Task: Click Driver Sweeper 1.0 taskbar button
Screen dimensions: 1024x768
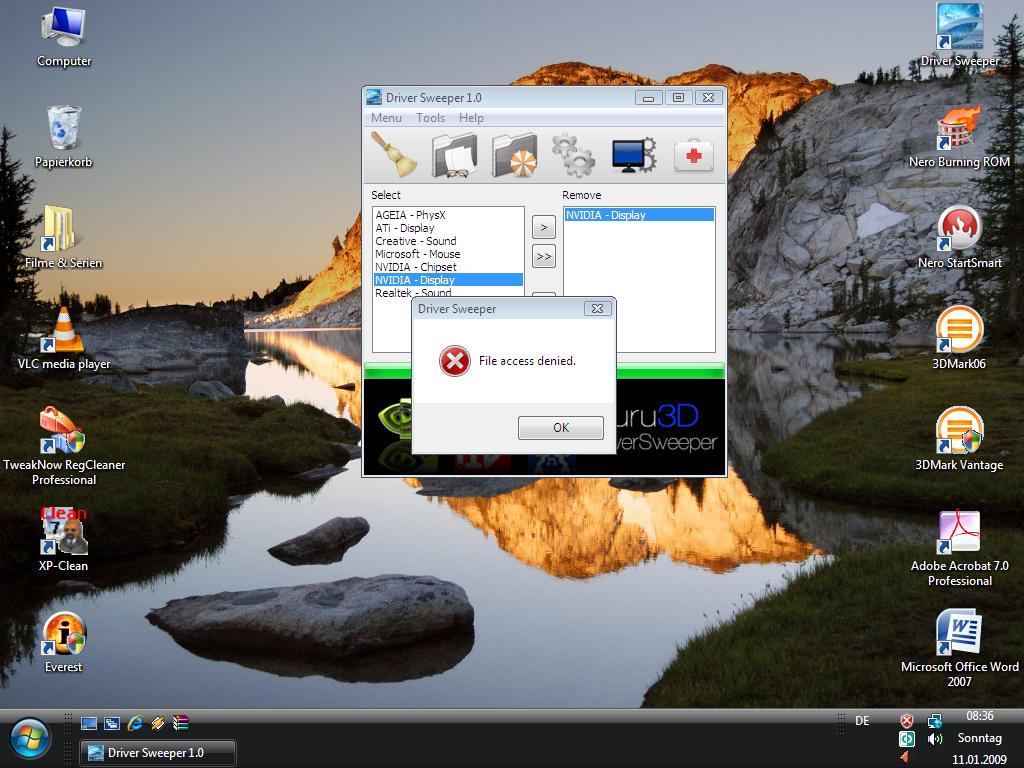Action: (157, 753)
